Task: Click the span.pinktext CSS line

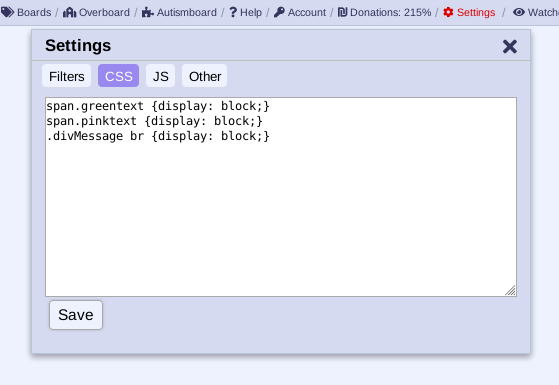Action: point(154,121)
